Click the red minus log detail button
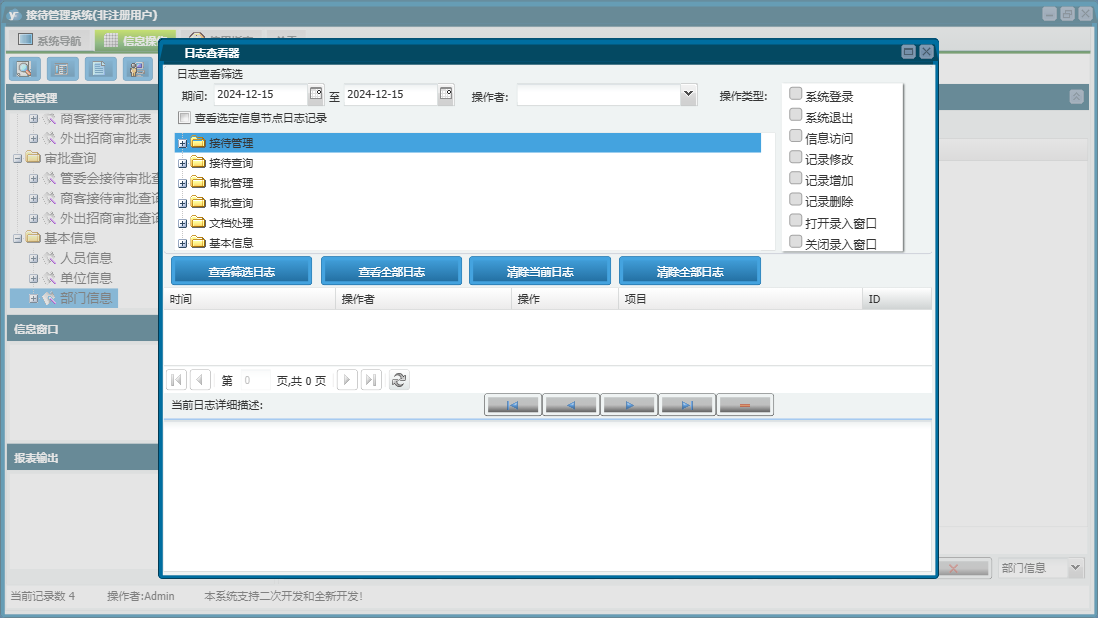This screenshot has height=618, width=1098. tap(745, 405)
